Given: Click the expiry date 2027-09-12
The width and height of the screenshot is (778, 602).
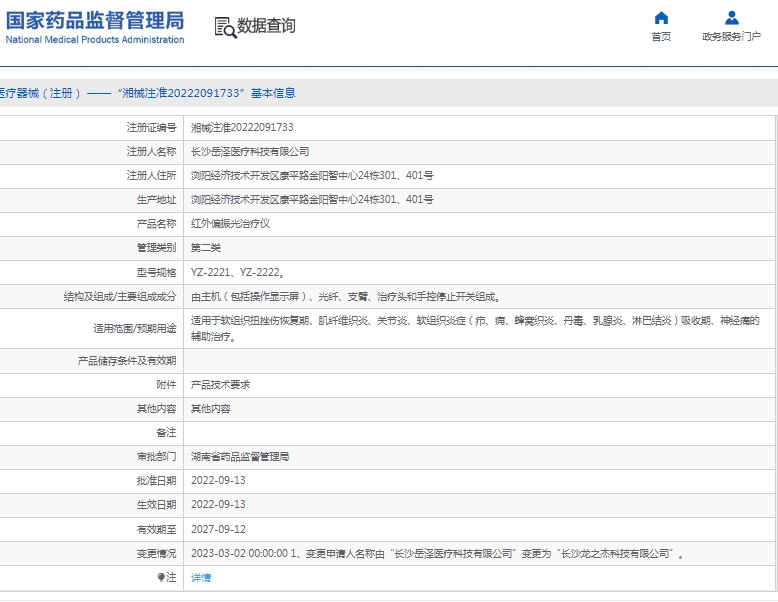Looking at the screenshot, I should (218, 529).
